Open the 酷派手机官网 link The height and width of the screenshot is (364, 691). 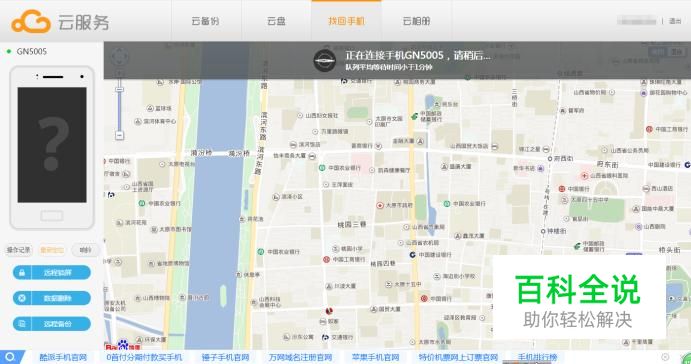(63, 357)
